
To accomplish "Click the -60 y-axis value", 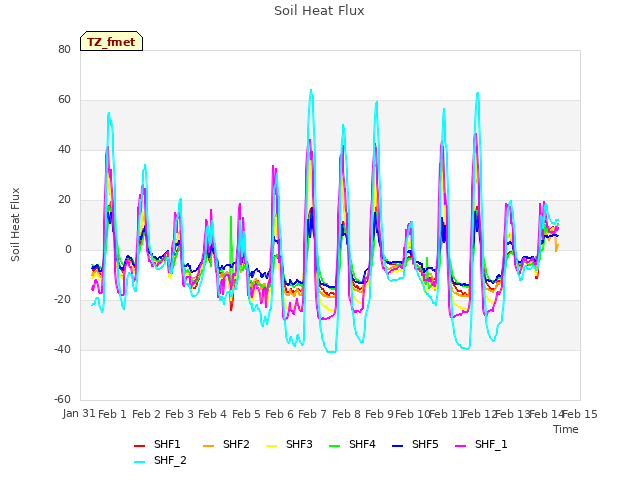I will coord(62,400).
